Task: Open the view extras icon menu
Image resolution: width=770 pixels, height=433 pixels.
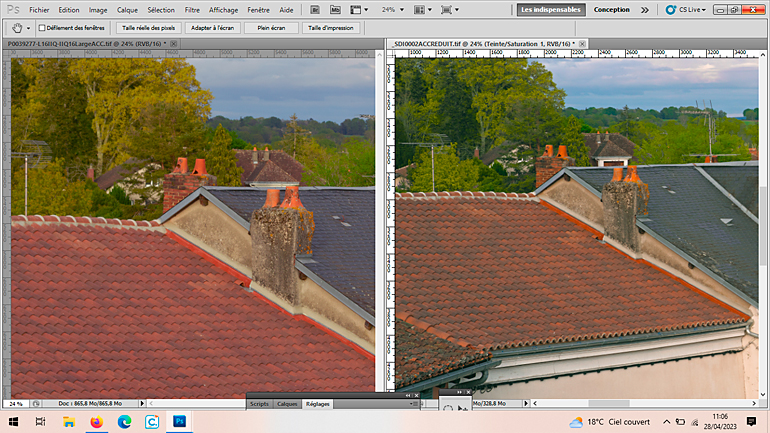Action: (x=358, y=9)
